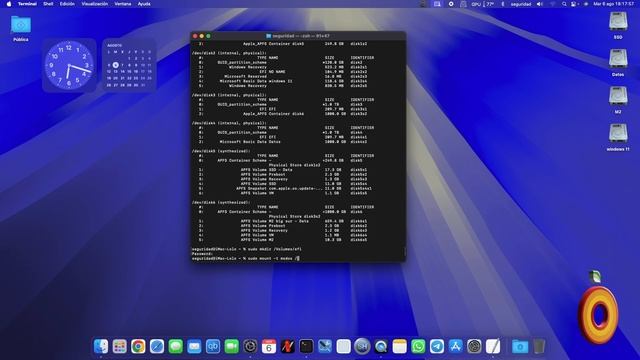Click the date and time in menu bar
This screenshot has height=360, width=640.
[x=613, y=4]
